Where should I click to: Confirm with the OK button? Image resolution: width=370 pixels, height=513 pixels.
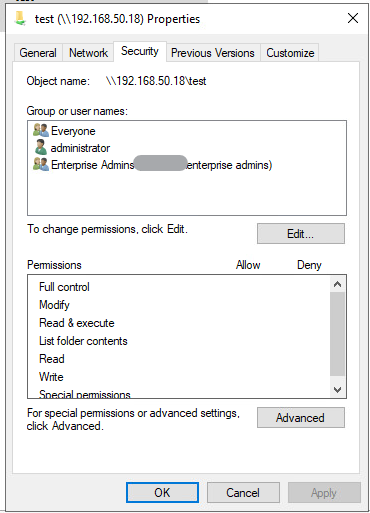pos(162,492)
